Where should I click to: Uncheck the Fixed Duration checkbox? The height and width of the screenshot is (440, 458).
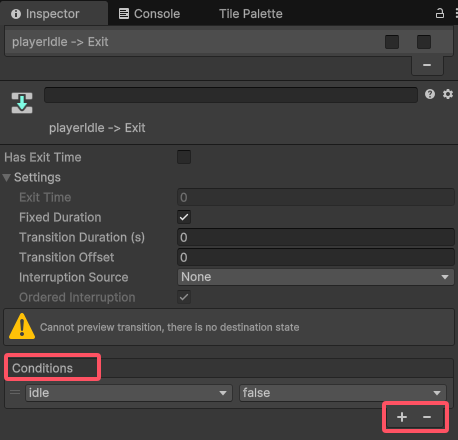tap(184, 217)
